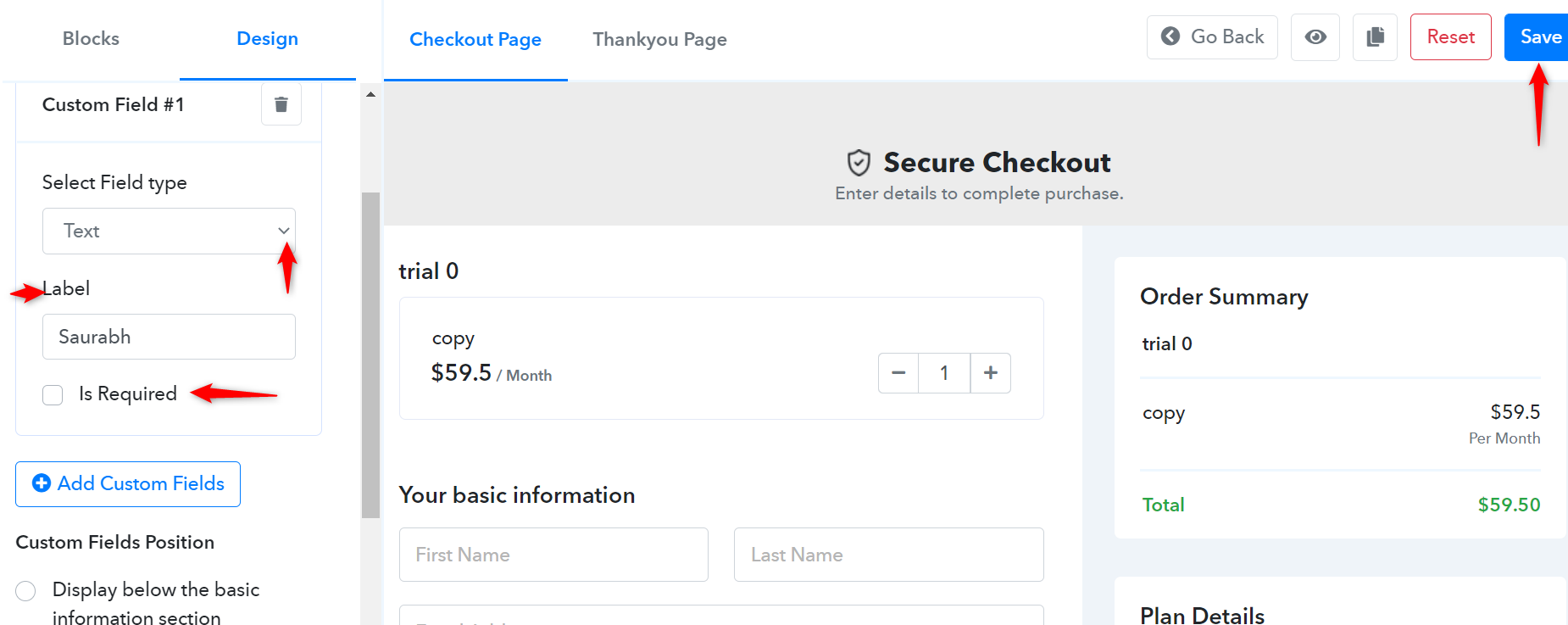Viewport: 1568px width, 625px height.
Task: Open the Thankyou Page tab
Action: [659, 40]
